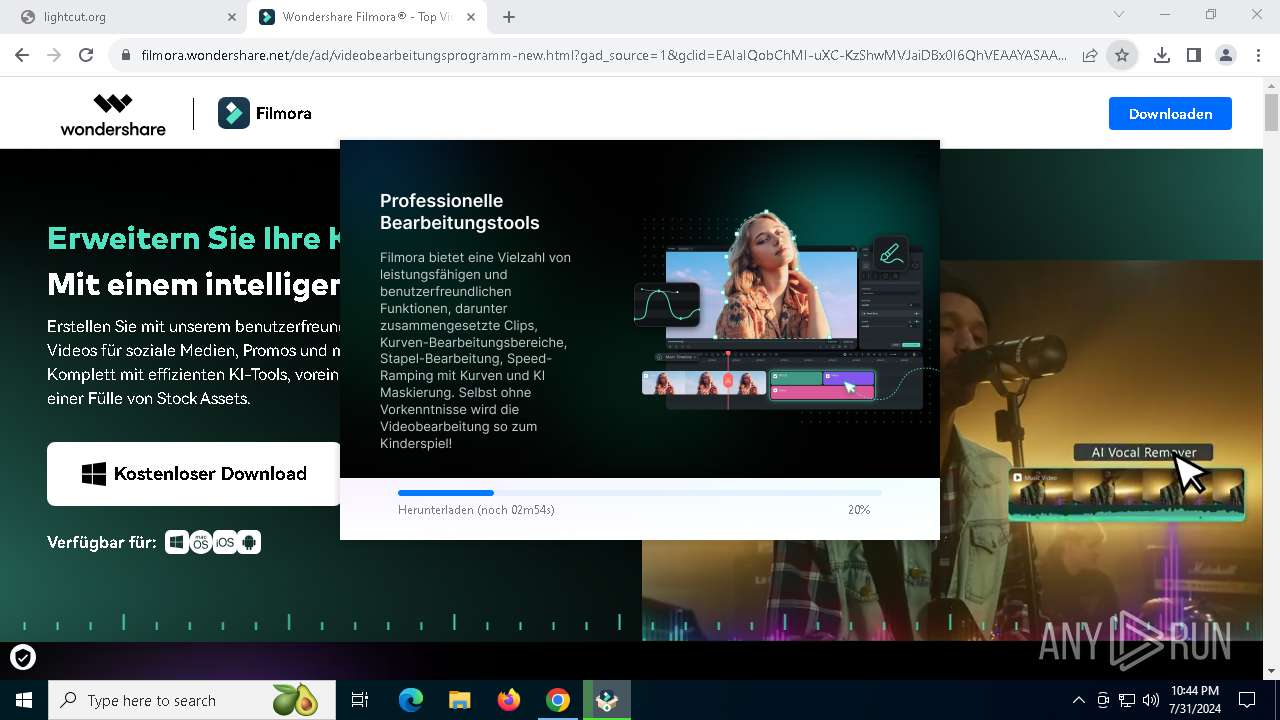The image size is (1280, 720).
Task: Select the Android platform icon
Action: (249, 542)
